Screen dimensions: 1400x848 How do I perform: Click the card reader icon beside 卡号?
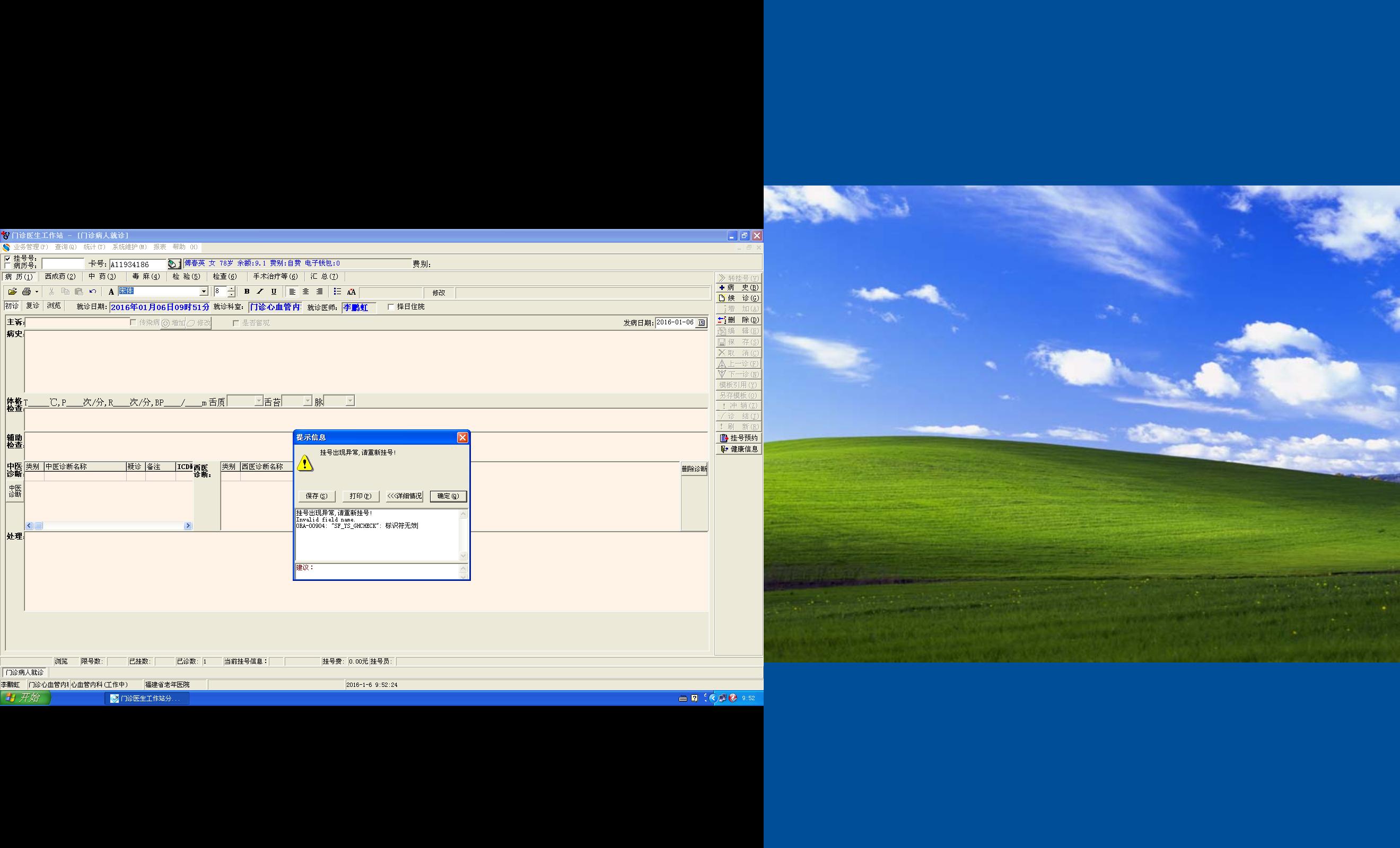click(x=173, y=264)
